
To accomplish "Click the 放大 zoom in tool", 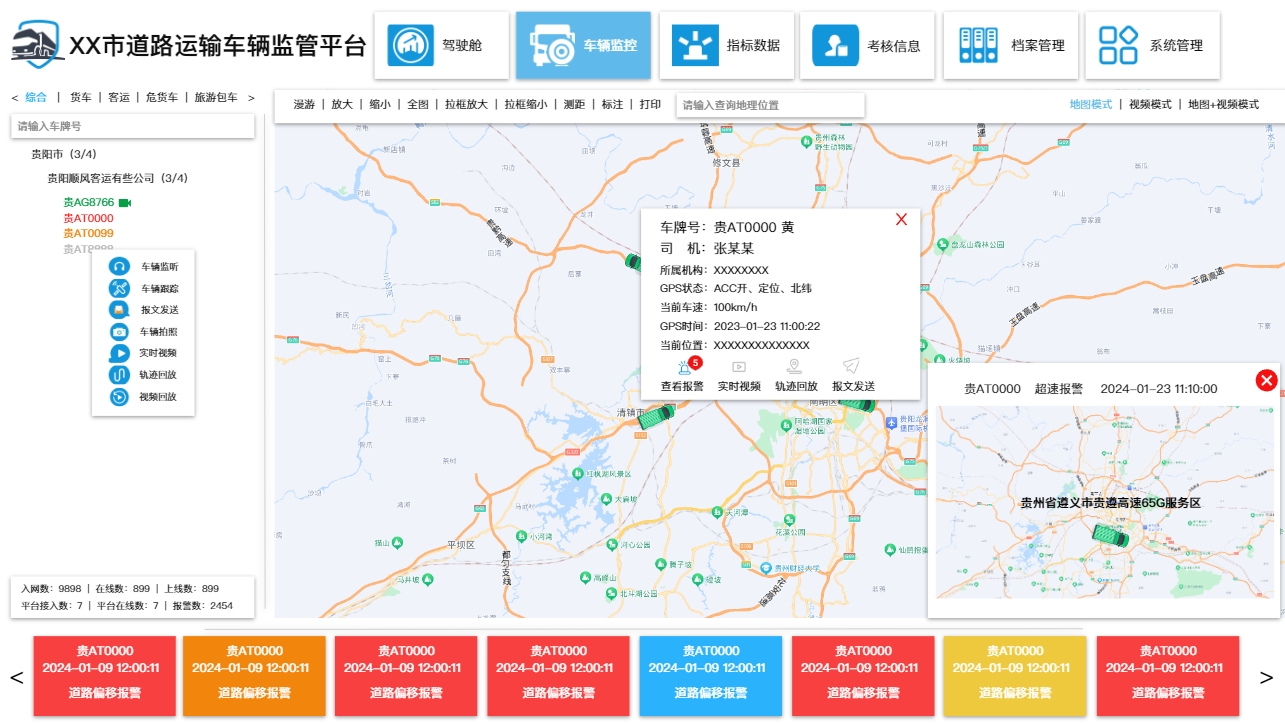I will pos(342,104).
